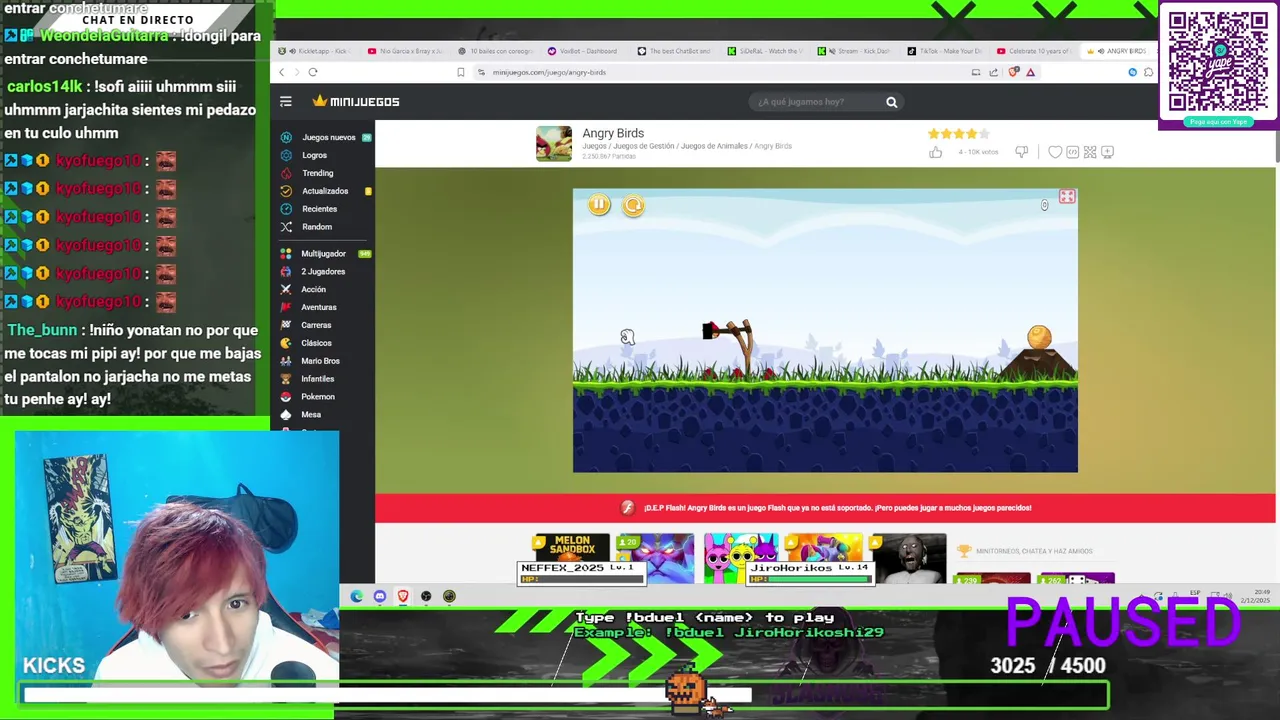Open Logros in sidebar
Viewport: 1280px width, 720px height.
(x=314, y=155)
